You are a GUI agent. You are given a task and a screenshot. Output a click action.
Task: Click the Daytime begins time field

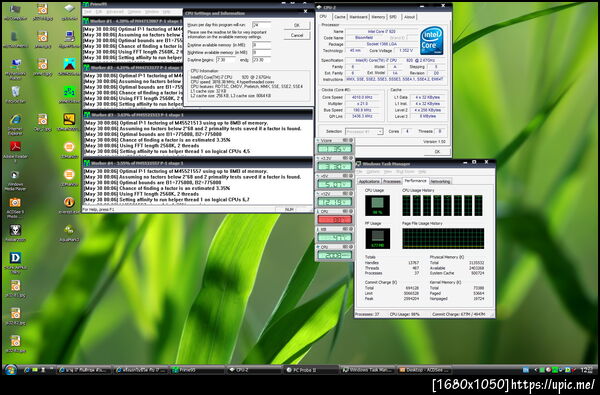click(226, 60)
